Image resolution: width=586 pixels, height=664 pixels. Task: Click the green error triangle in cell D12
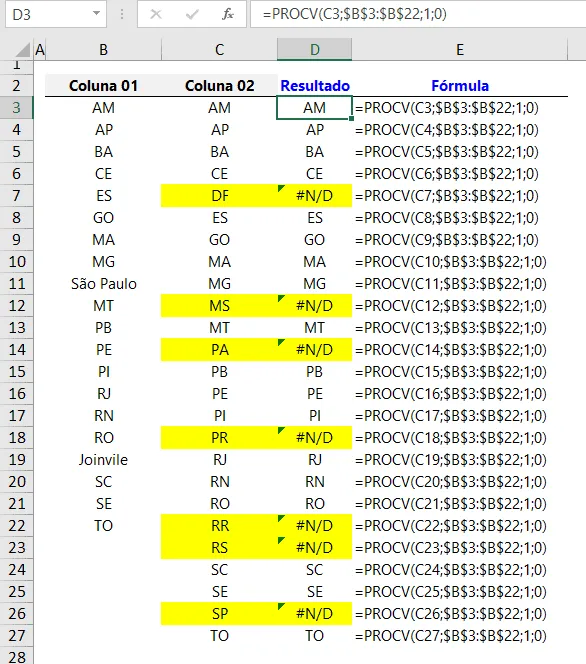(x=281, y=299)
